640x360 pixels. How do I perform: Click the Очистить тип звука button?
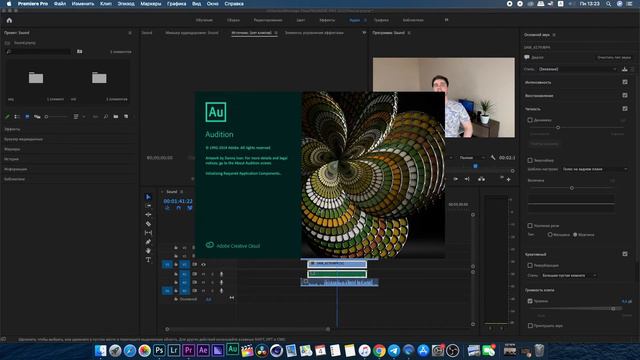614,58
